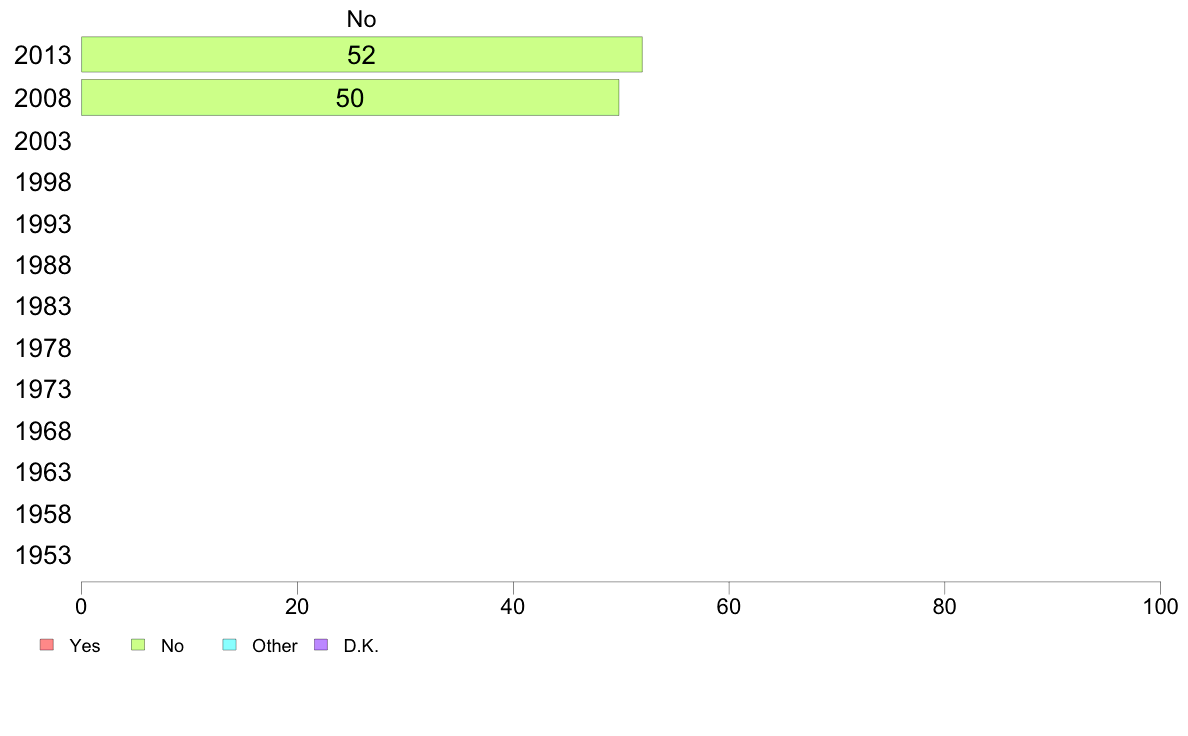Click the 20 axis tick label
This screenshot has width=1188, height=736.
297,606
